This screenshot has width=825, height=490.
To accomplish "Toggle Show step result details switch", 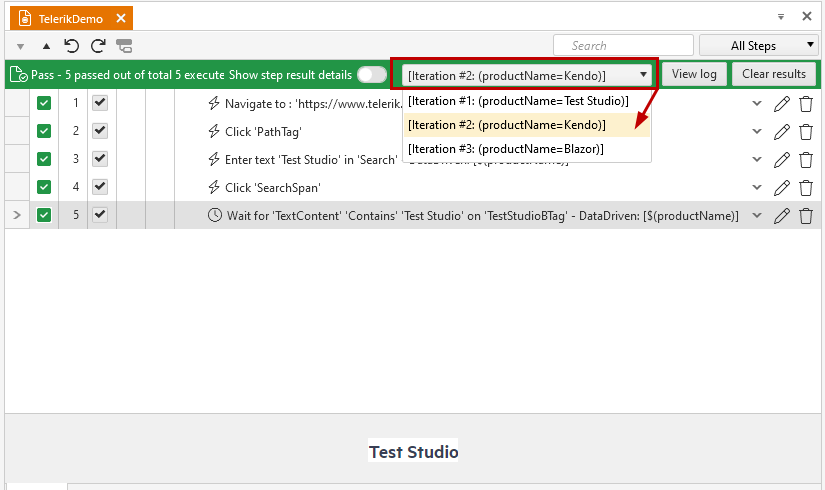I will pyautogui.click(x=372, y=75).
